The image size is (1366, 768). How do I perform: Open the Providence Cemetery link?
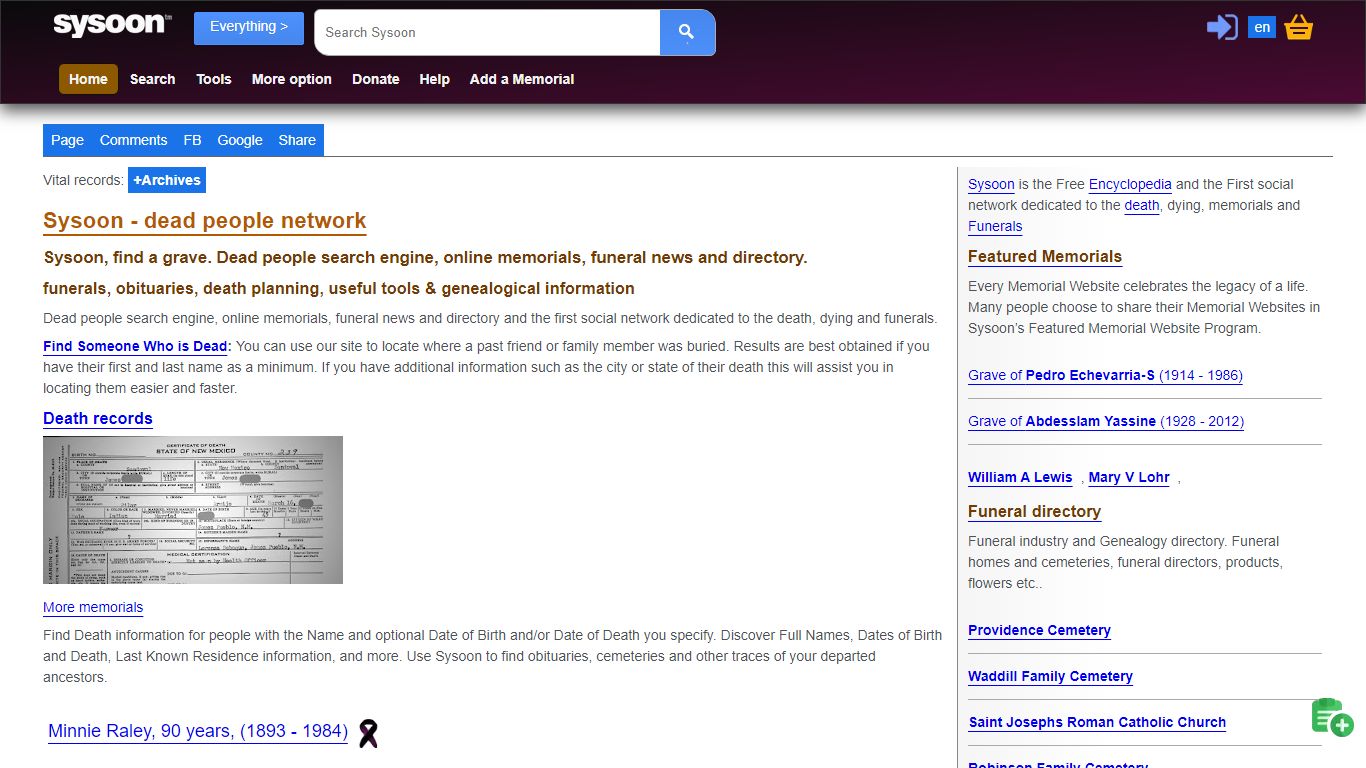click(1039, 630)
